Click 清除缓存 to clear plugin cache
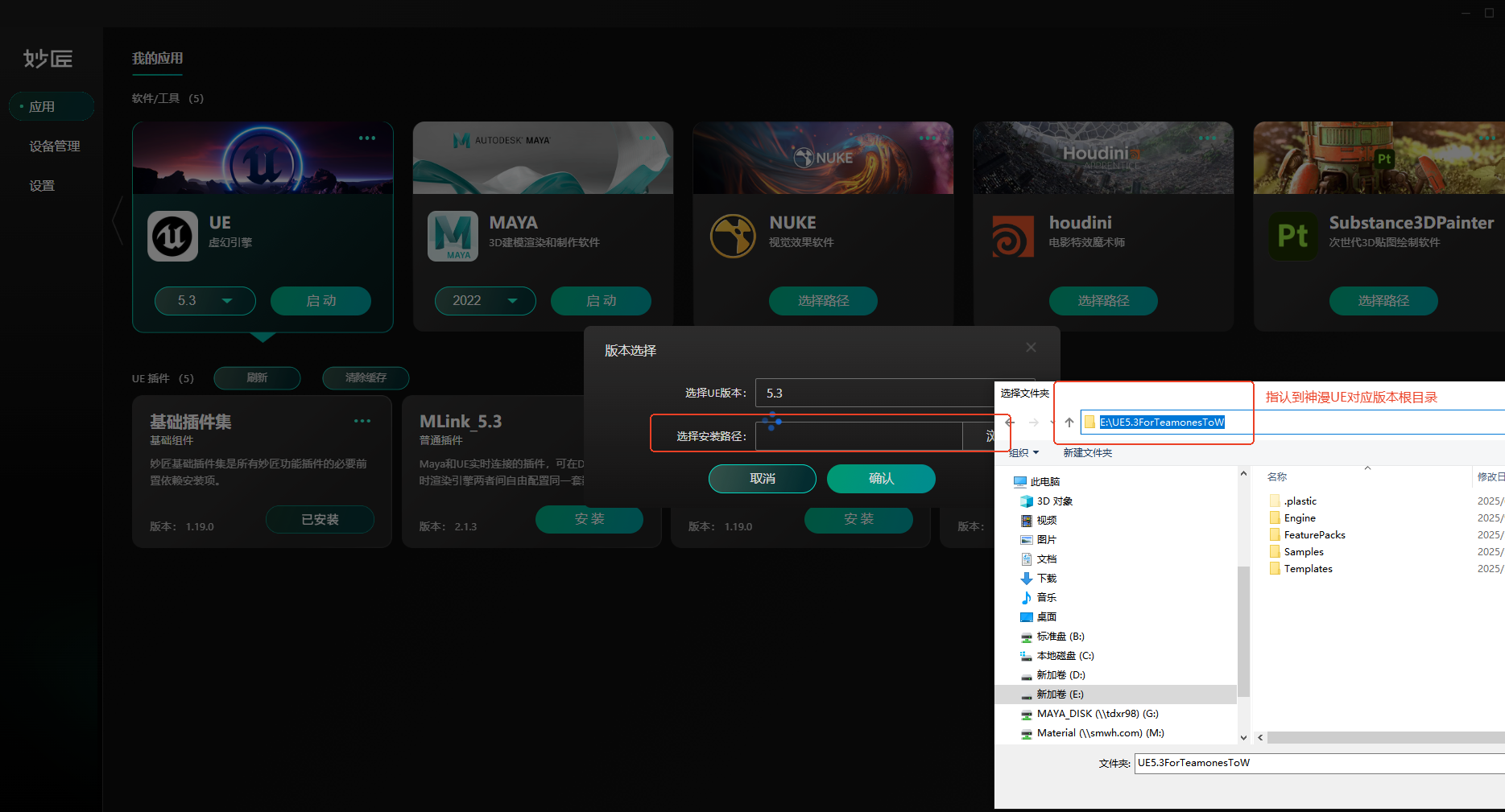1505x812 pixels. (x=366, y=378)
